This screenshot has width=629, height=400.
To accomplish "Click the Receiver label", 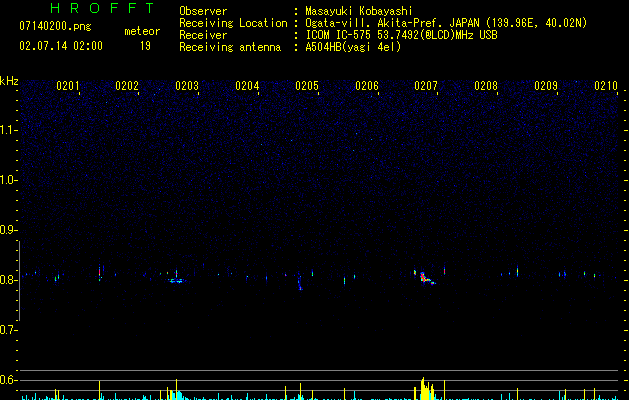I will pyautogui.click(x=203, y=35).
